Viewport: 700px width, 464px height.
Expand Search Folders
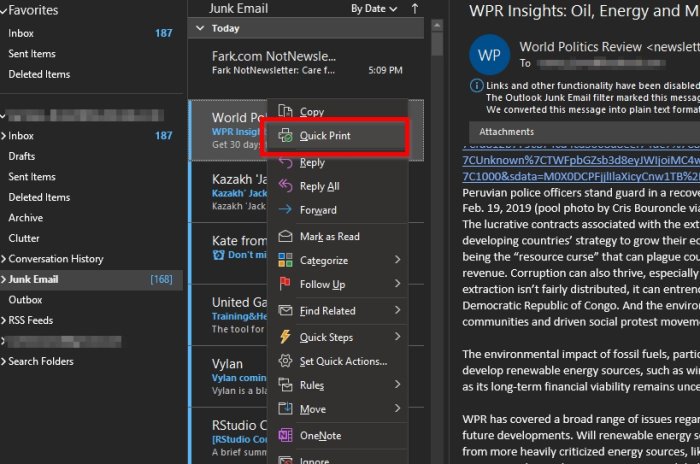(4, 361)
